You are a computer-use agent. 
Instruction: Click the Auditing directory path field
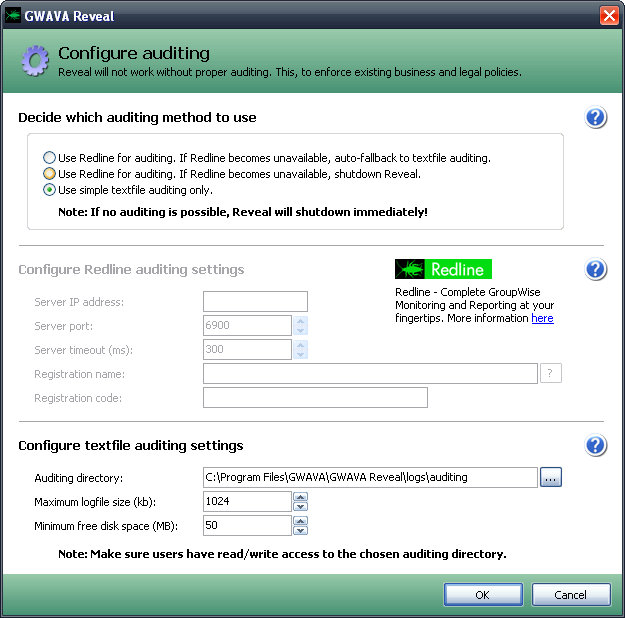[370, 477]
